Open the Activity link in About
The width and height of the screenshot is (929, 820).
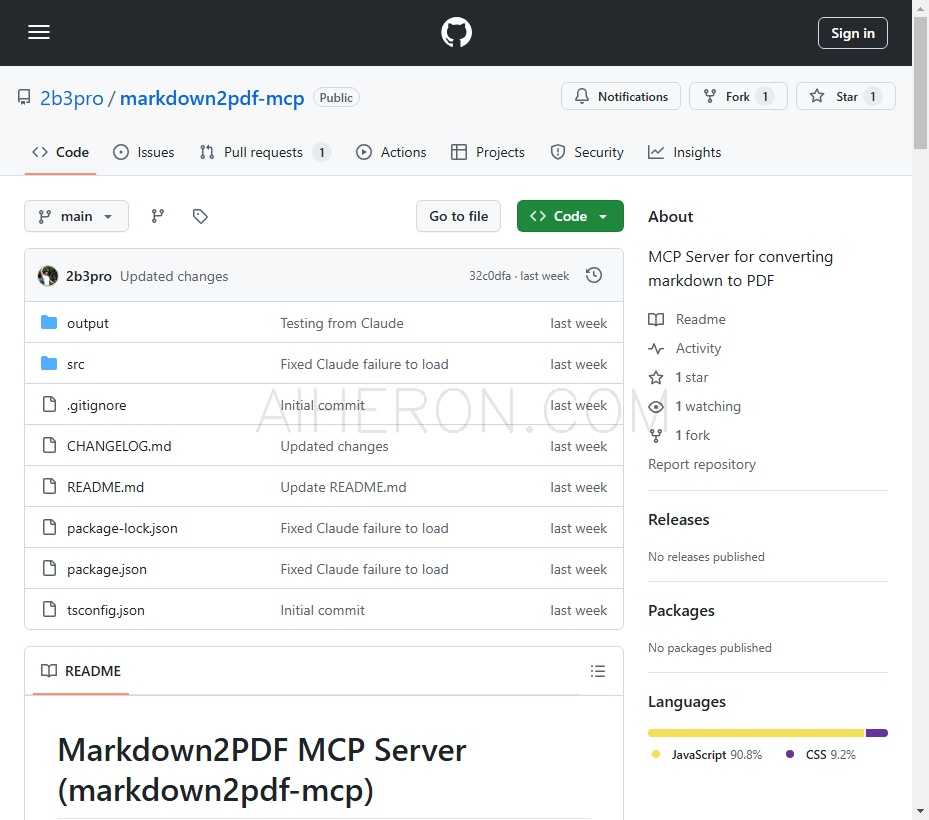click(685, 348)
